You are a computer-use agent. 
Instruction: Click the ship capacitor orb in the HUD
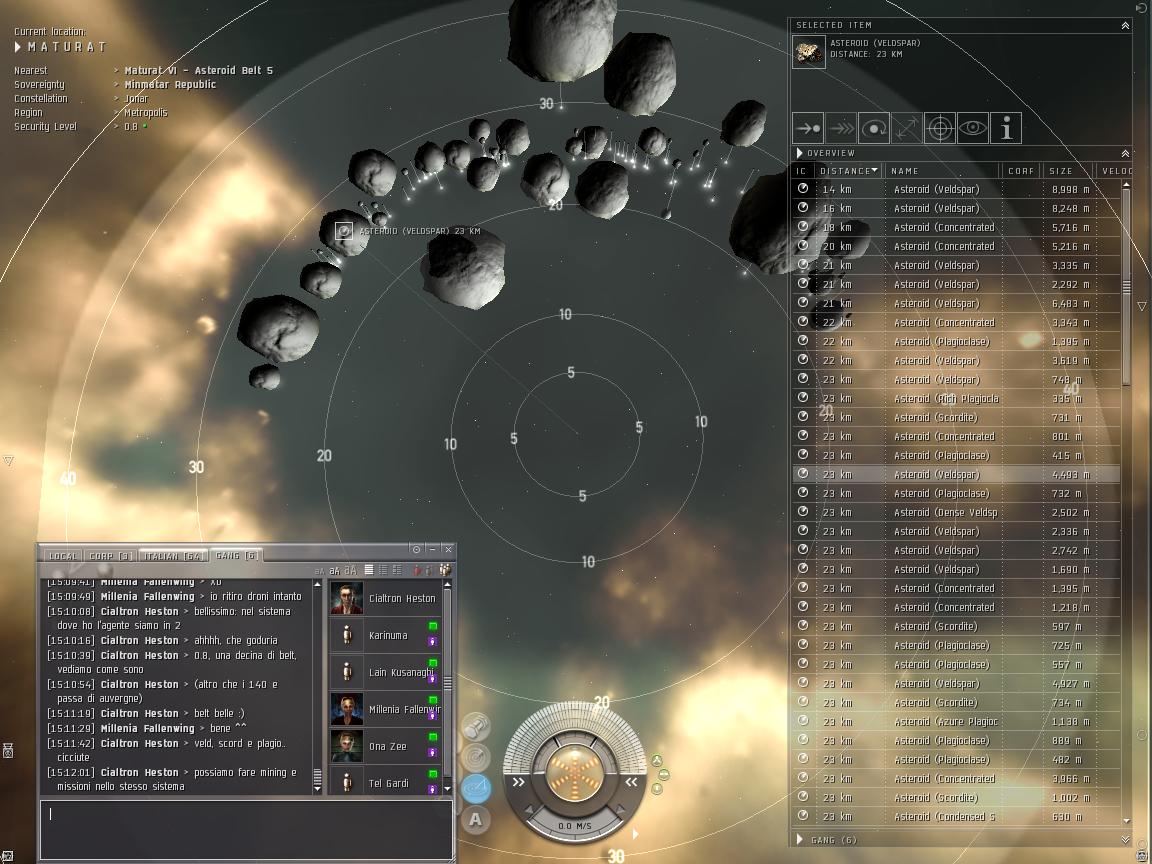(575, 773)
